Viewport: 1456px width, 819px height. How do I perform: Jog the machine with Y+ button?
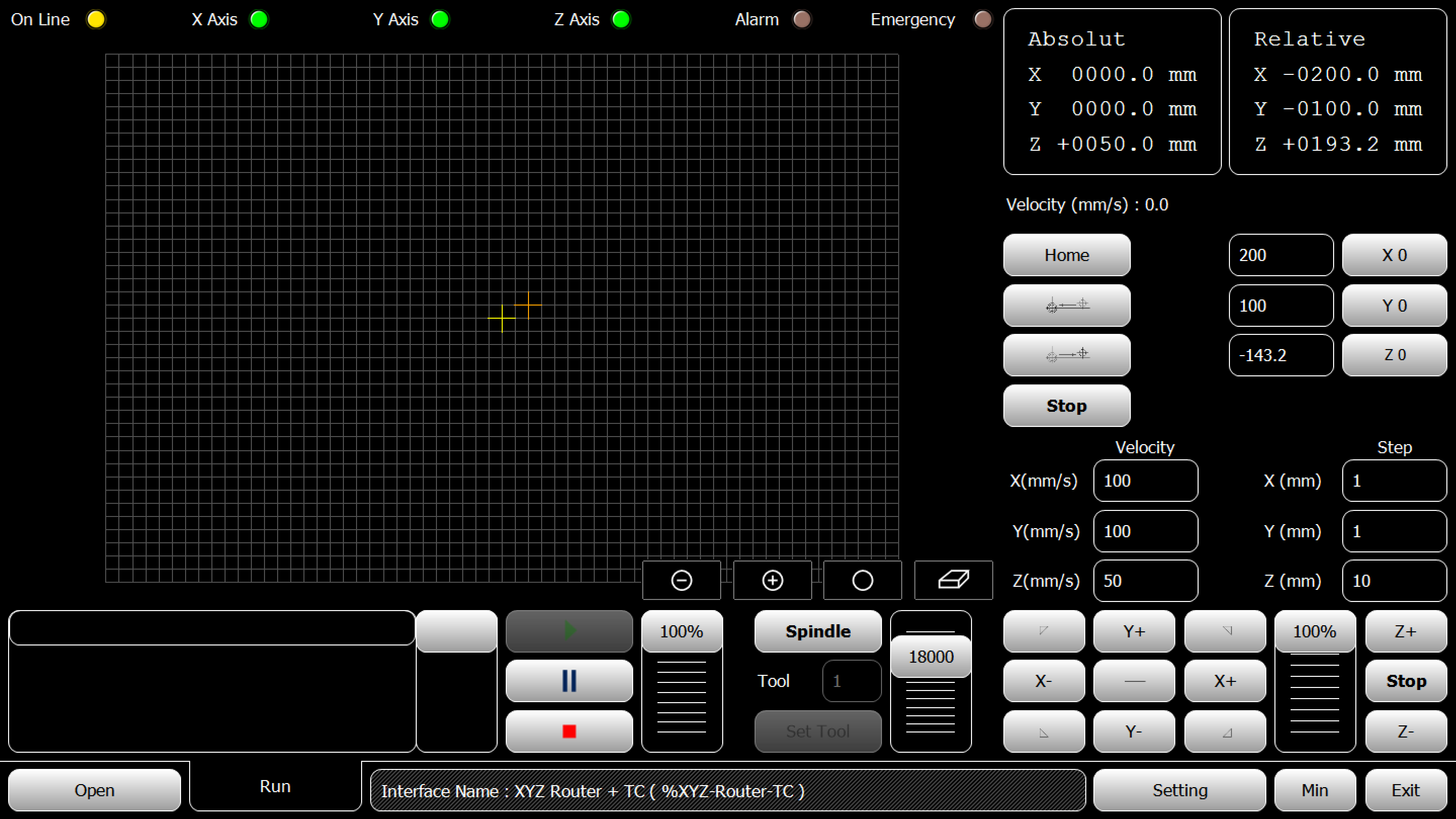(x=1134, y=631)
